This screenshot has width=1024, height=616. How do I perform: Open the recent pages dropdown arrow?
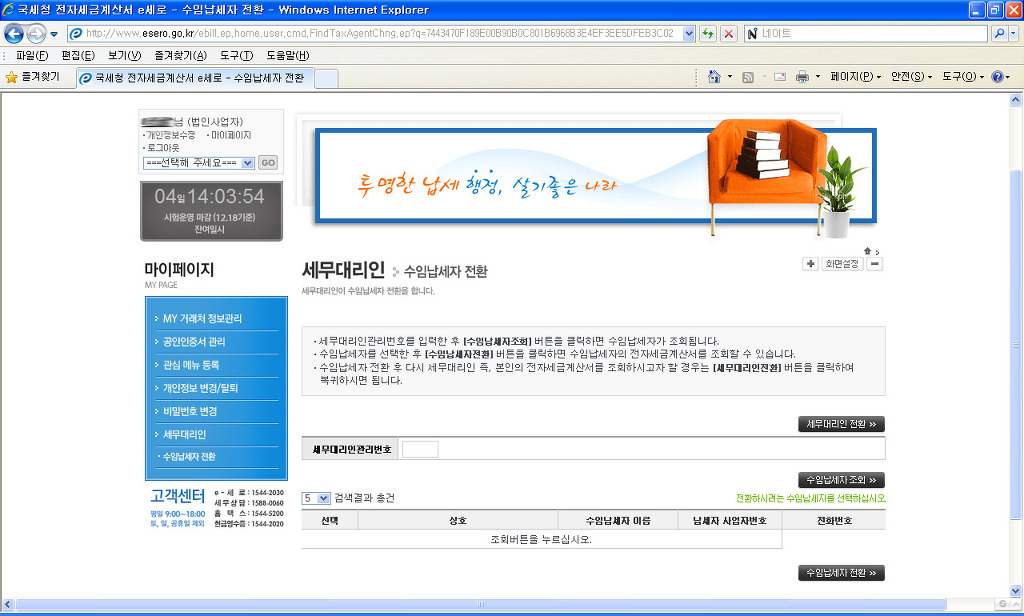click(x=54, y=34)
